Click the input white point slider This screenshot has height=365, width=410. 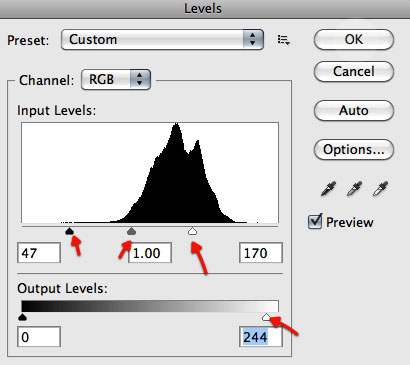(192, 231)
